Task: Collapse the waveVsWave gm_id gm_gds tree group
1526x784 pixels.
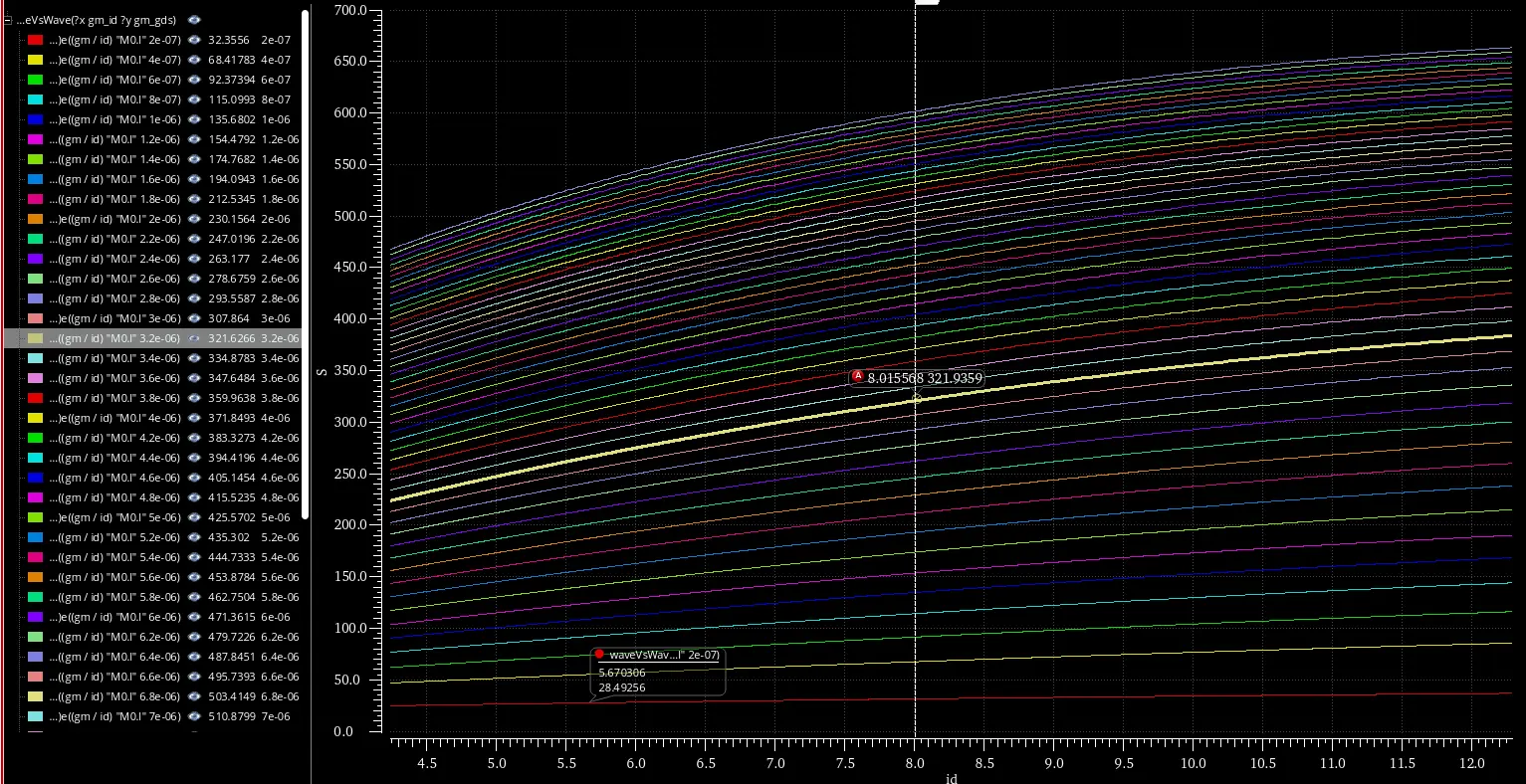Action: 8,20
